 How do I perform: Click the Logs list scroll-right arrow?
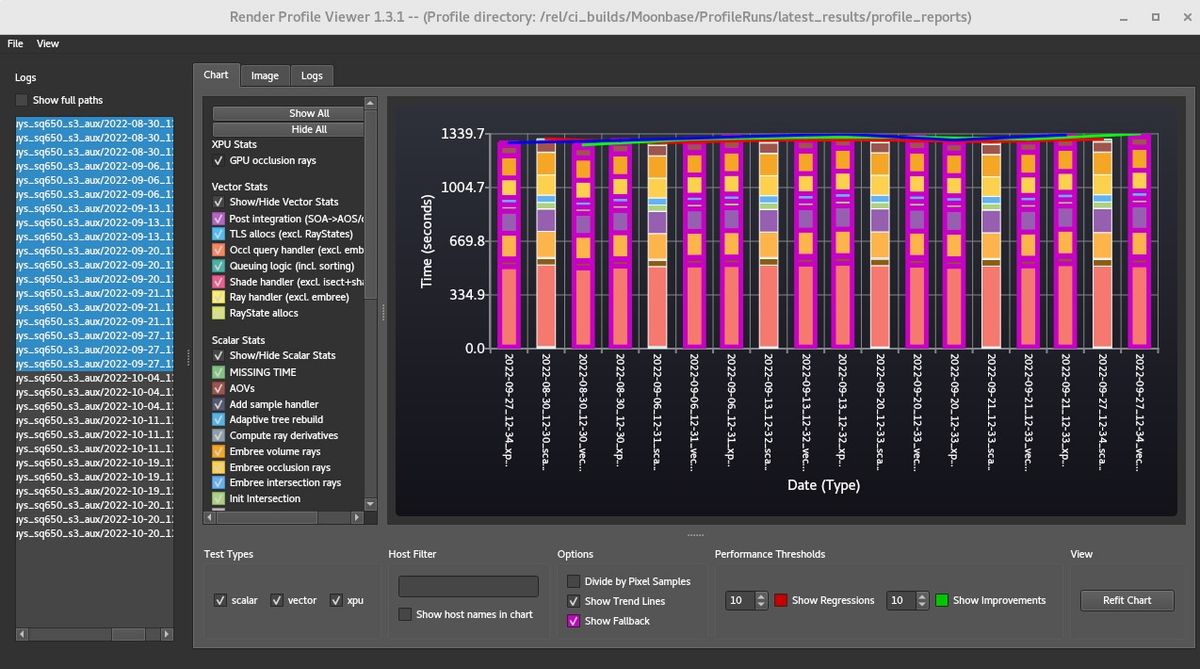pos(167,634)
